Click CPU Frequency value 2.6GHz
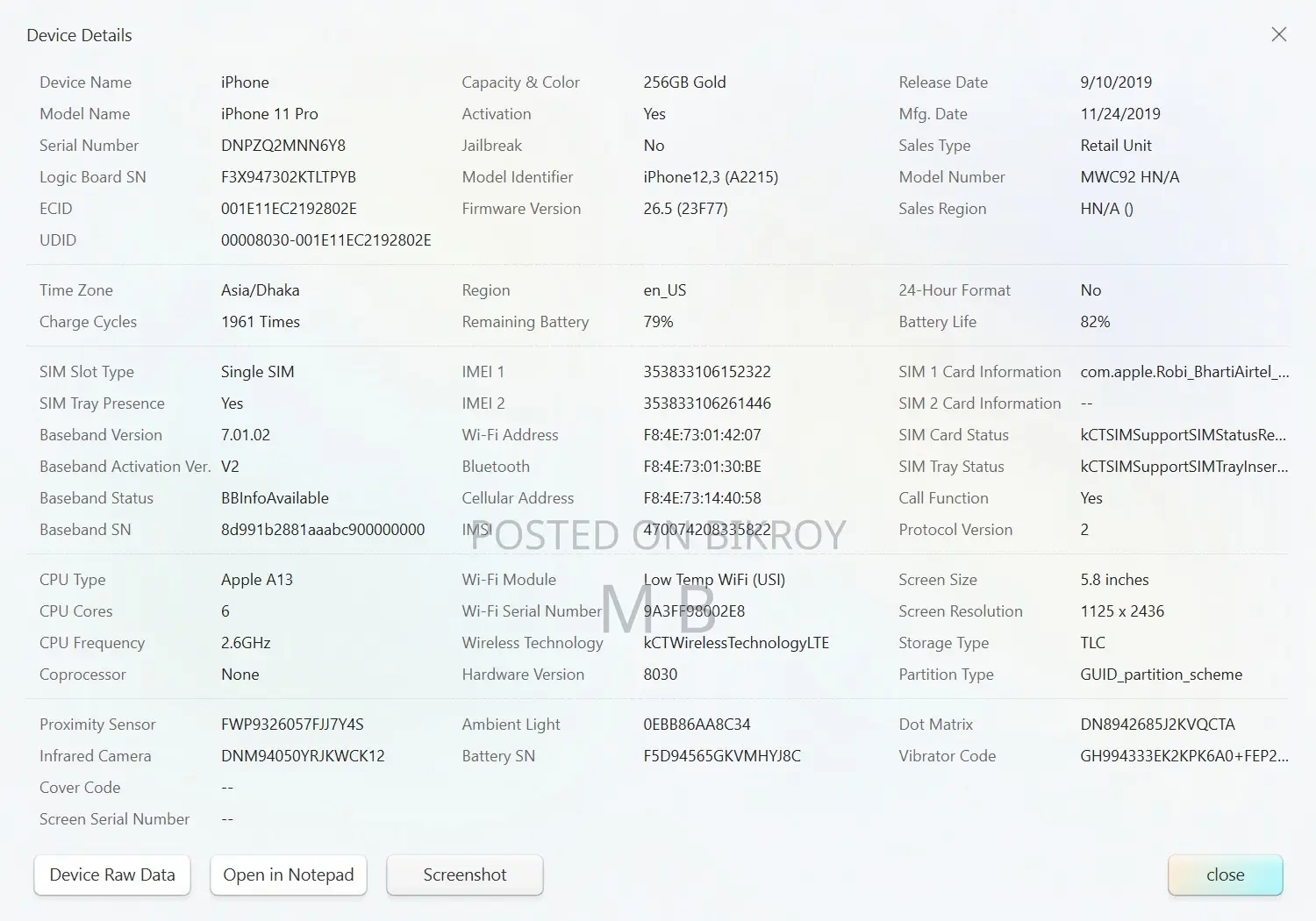This screenshot has height=921, width=1316. [x=246, y=643]
